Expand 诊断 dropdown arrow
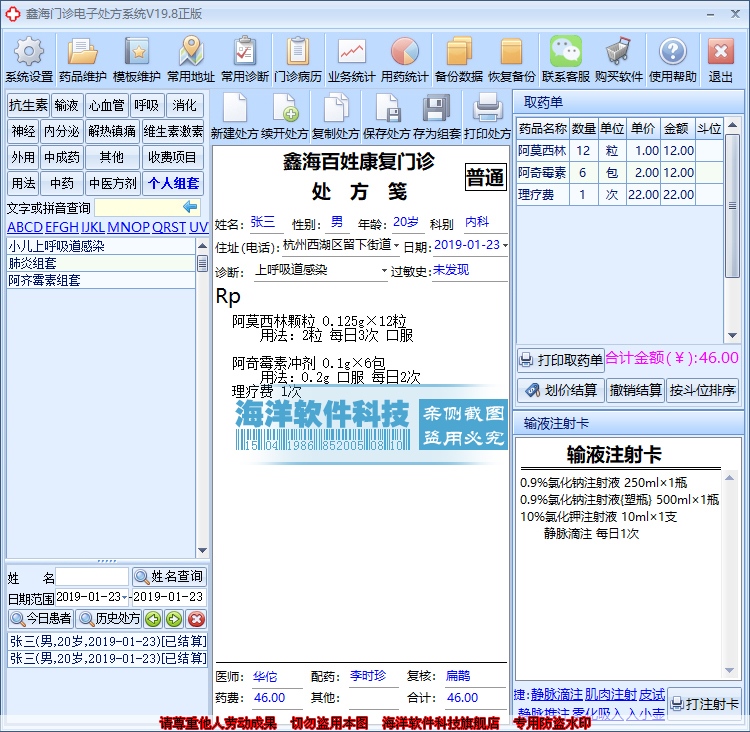The width and height of the screenshot is (750, 732). 384,271
